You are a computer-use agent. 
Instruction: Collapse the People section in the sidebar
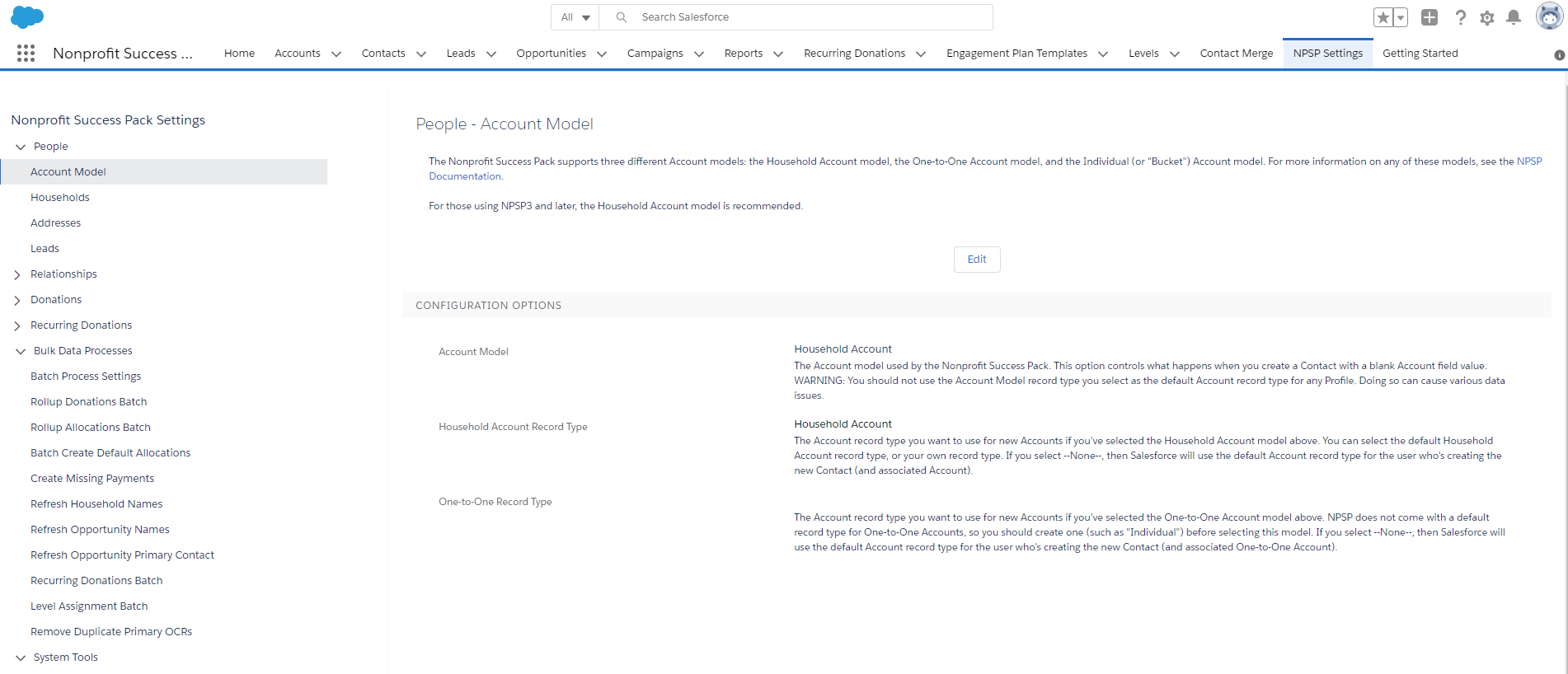tap(21, 147)
